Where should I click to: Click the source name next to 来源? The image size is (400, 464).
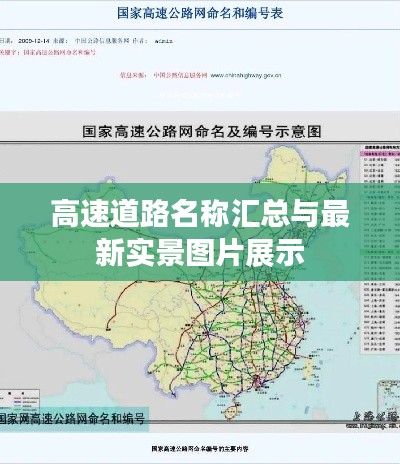pos(102,41)
